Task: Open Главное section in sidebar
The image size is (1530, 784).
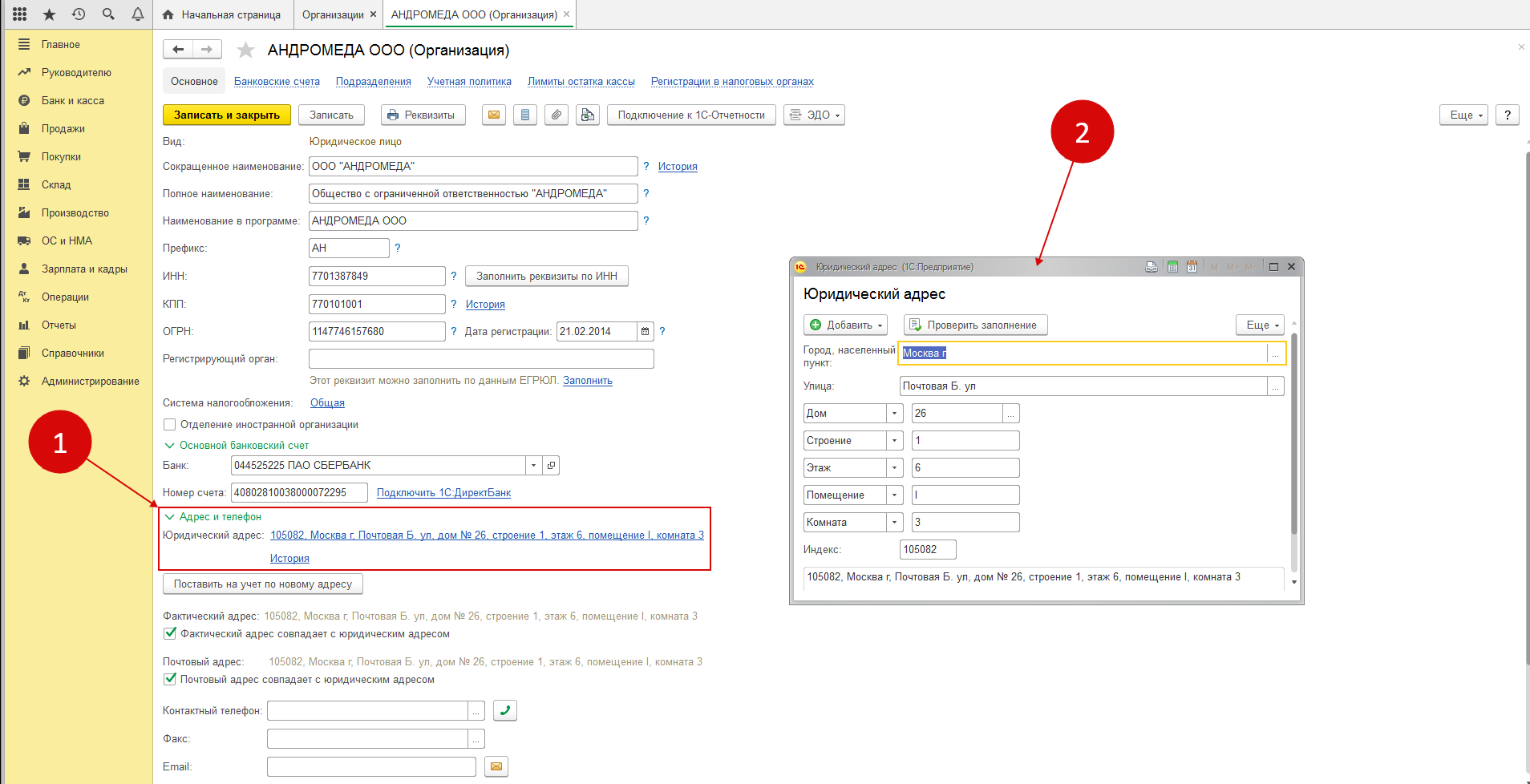Action: 61,45
